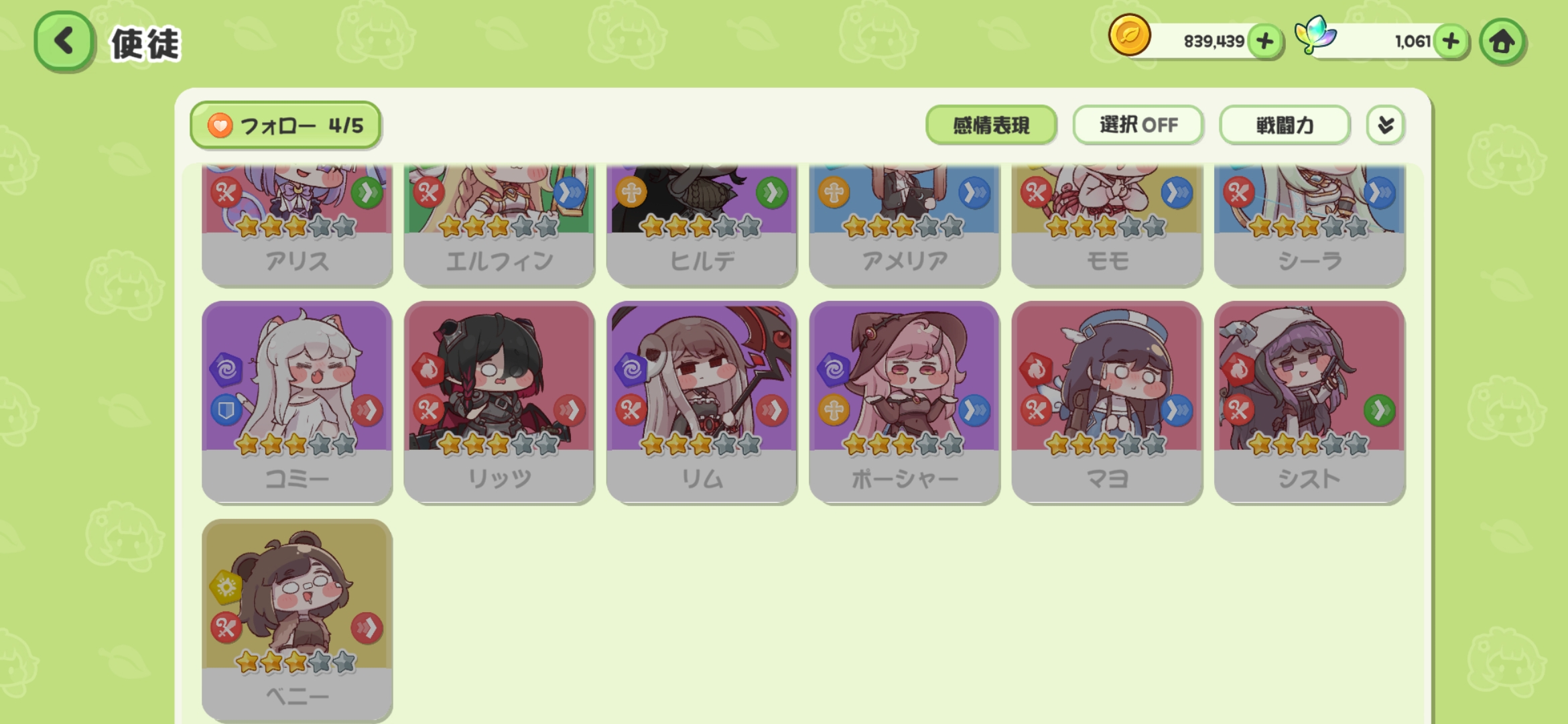1568x724 pixels.
Task: Select the マヨ character card
Action: click(x=1107, y=402)
